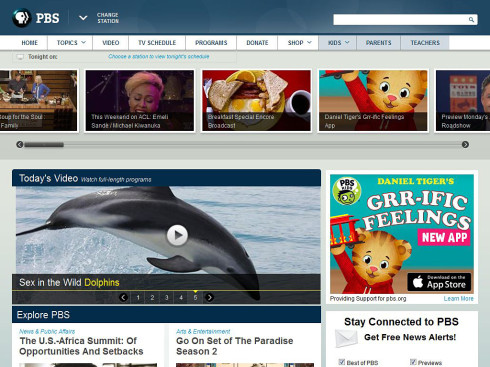This screenshot has height=367, width=490.
Task: Click the search magnifier icon
Action: point(471,20)
